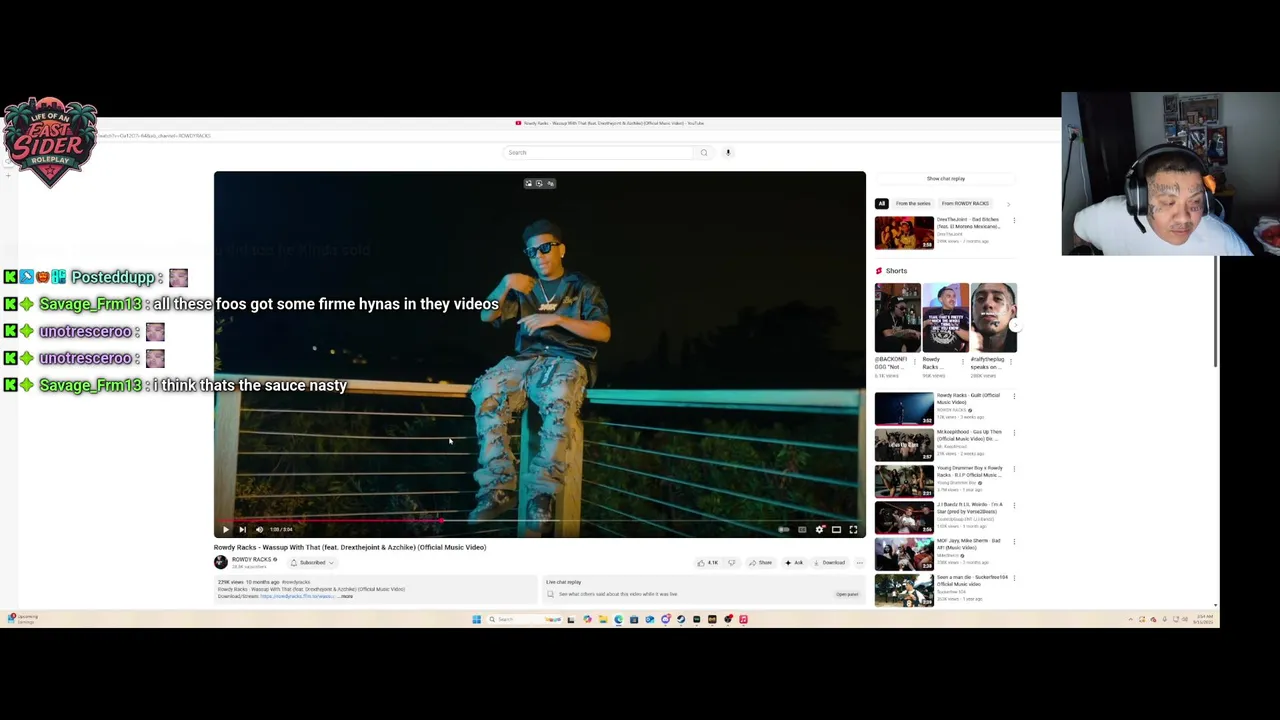Open Seen a man die Suckerfree104 video
Image resolution: width=1280 pixels, height=720 pixels.
tap(904, 590)
